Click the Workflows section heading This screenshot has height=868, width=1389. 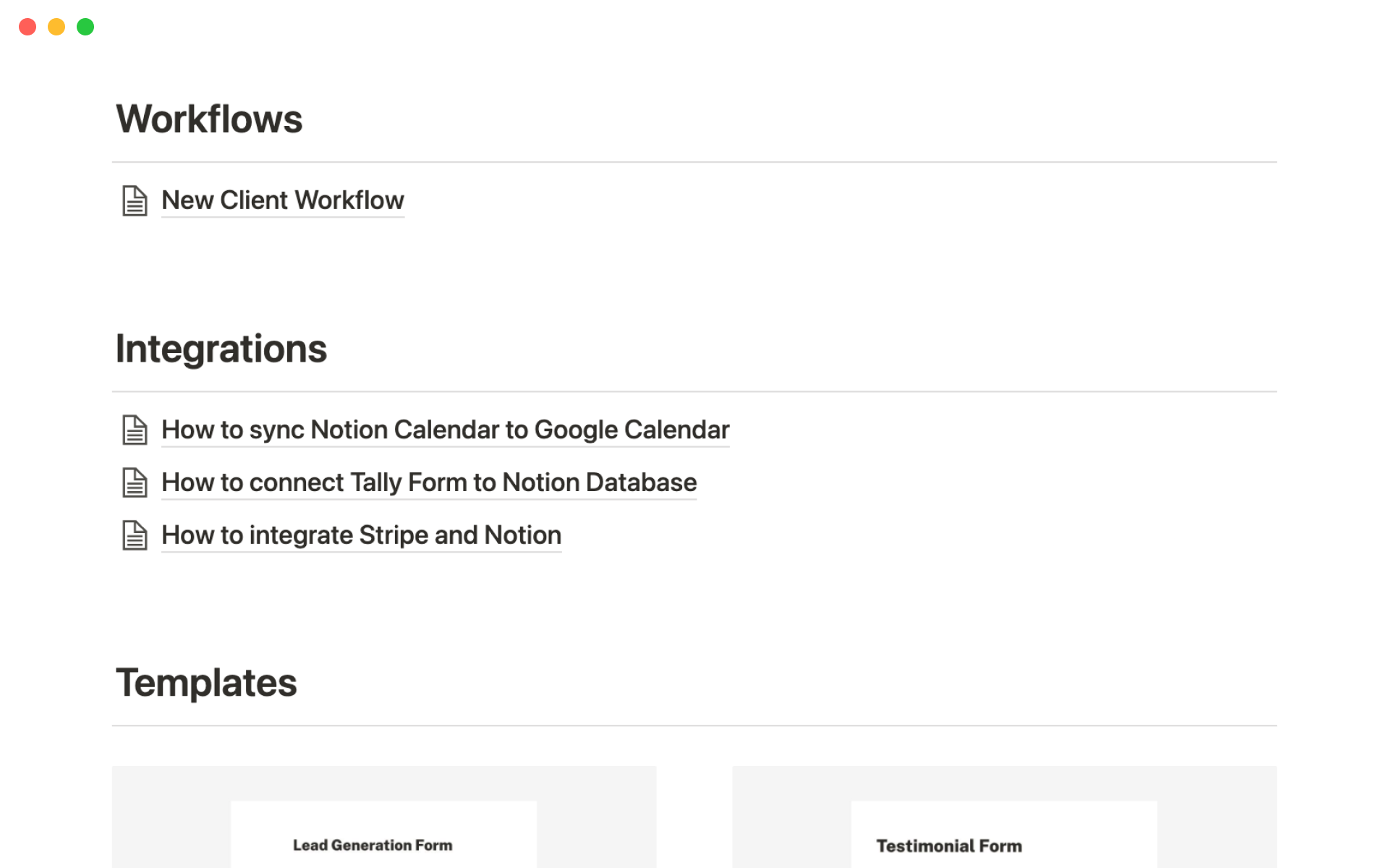209,119
